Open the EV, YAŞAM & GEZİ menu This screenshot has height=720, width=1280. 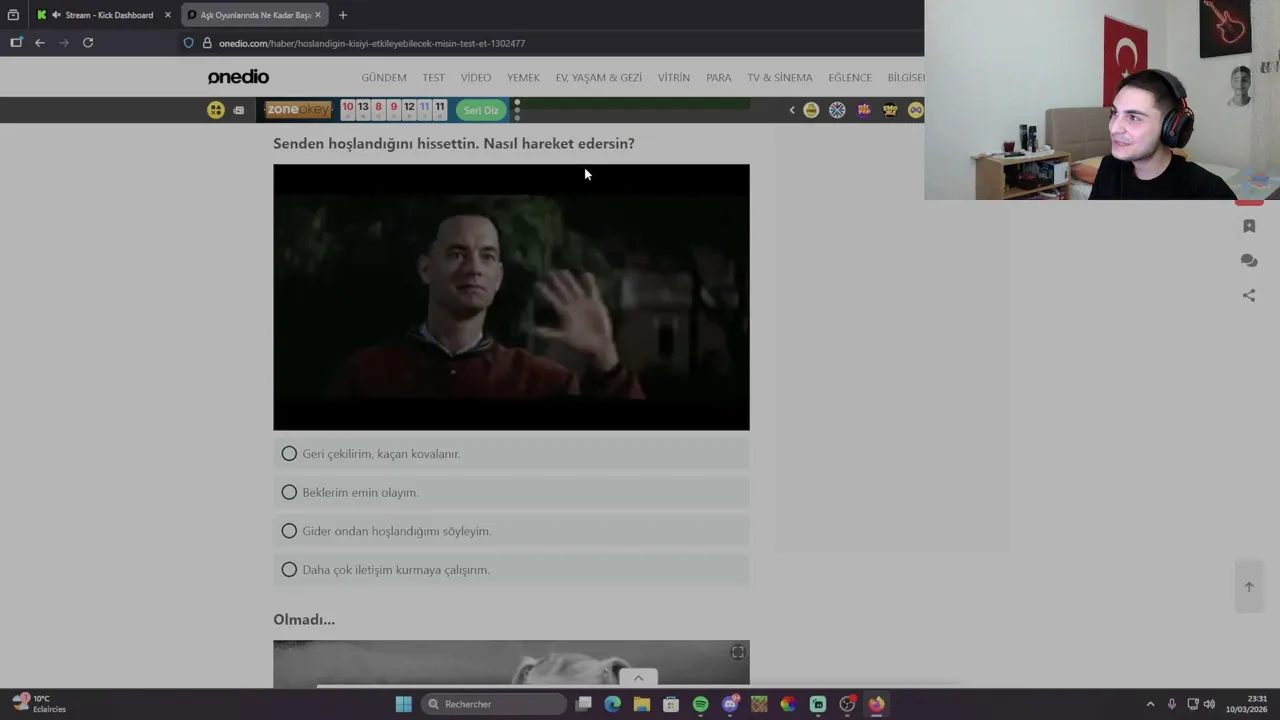pos(599,77)
